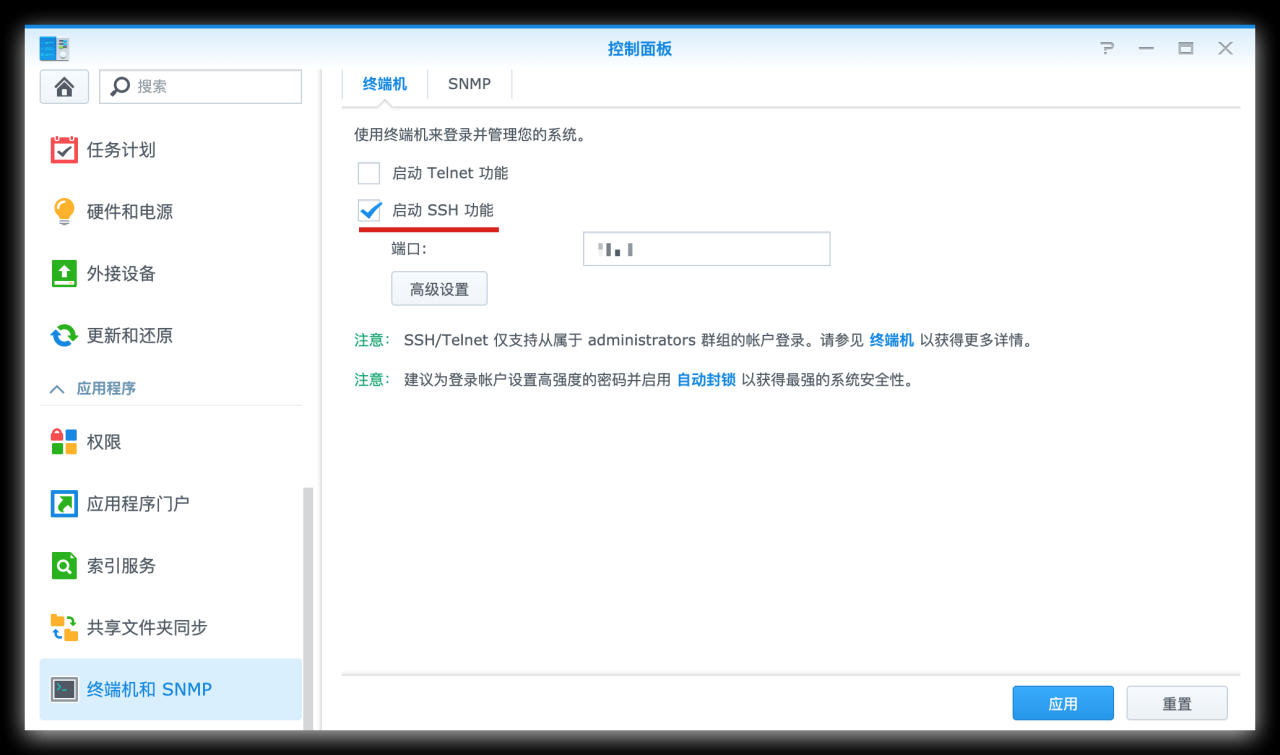Viewport: 1280px width, 755px height.
Task: Select 终端机和 SNMP in the sidebar
Action: point(171,689)
